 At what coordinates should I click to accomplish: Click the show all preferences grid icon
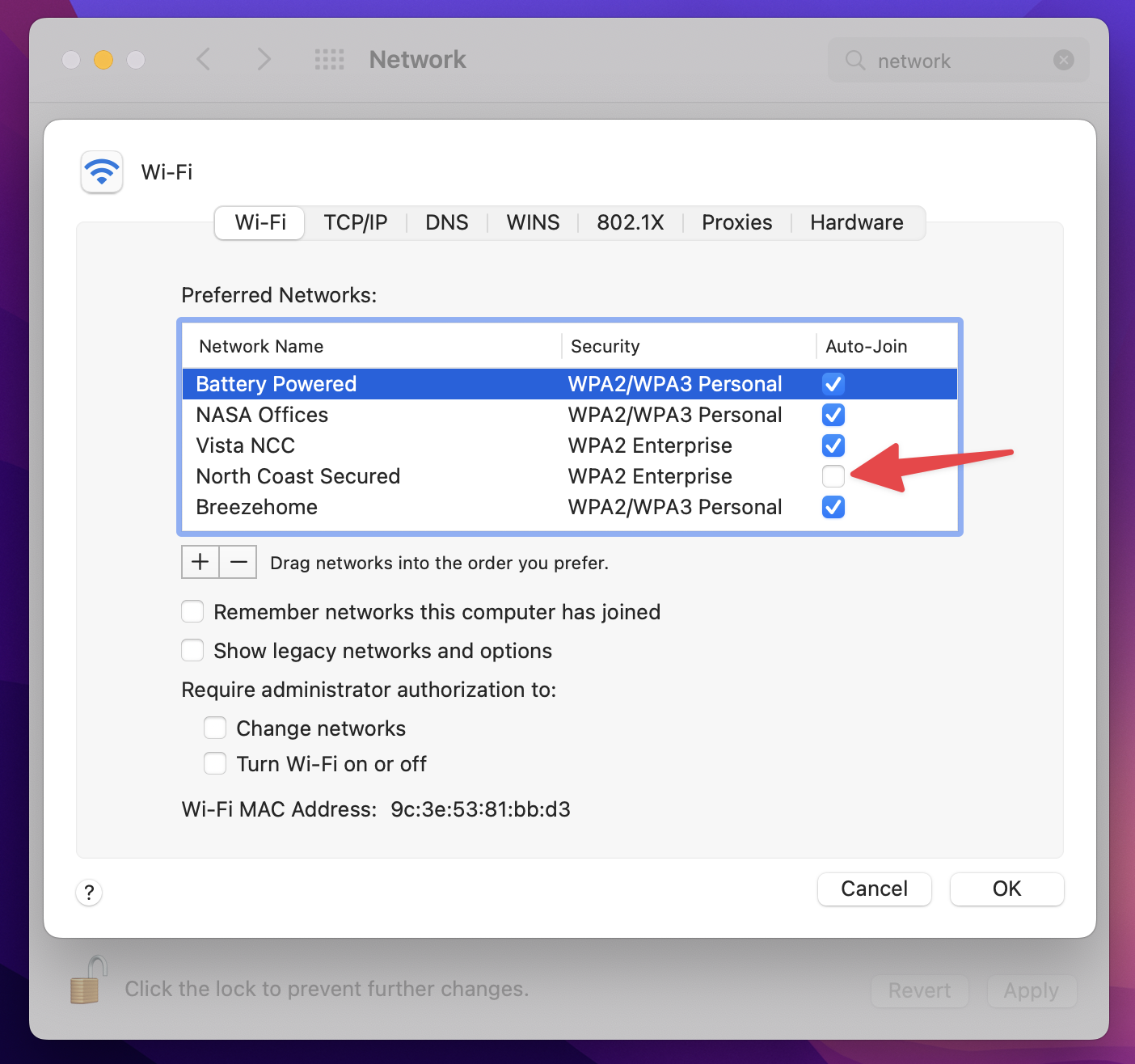click(x=329, y=60)
